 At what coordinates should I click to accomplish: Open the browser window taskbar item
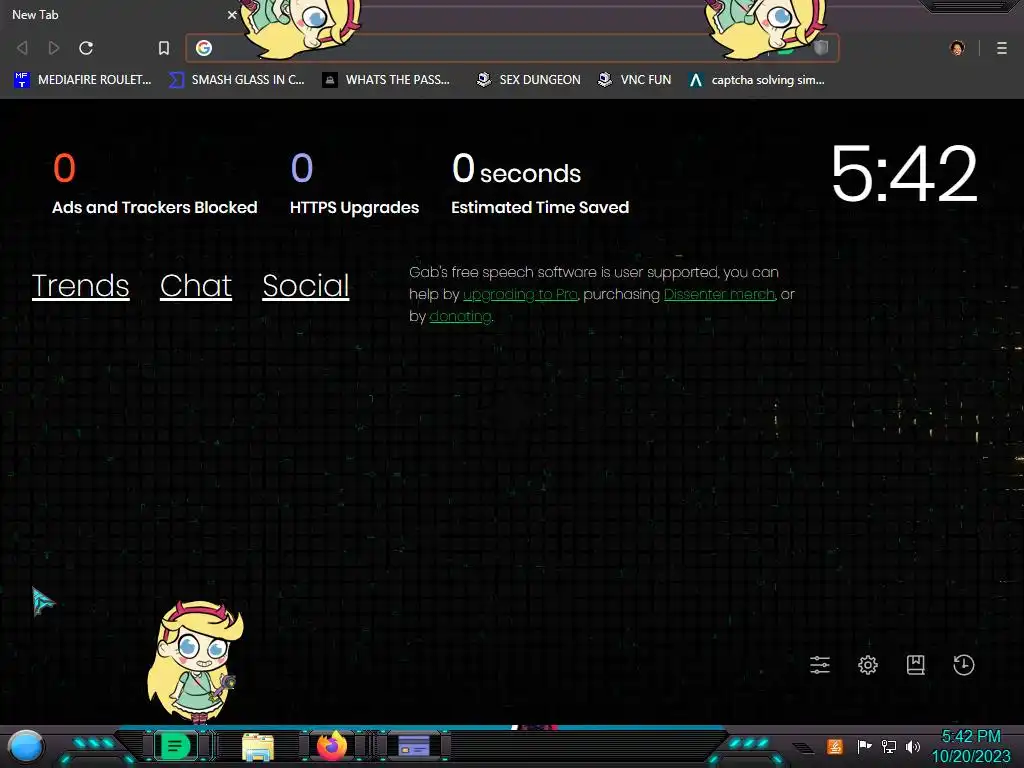[414, 746]
